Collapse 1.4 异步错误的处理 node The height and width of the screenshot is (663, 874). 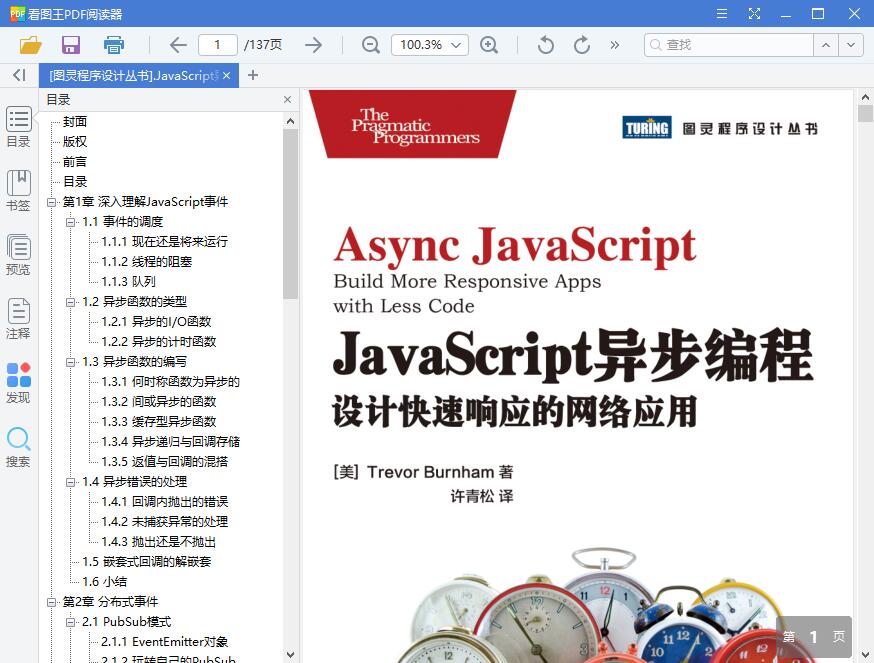71,482
